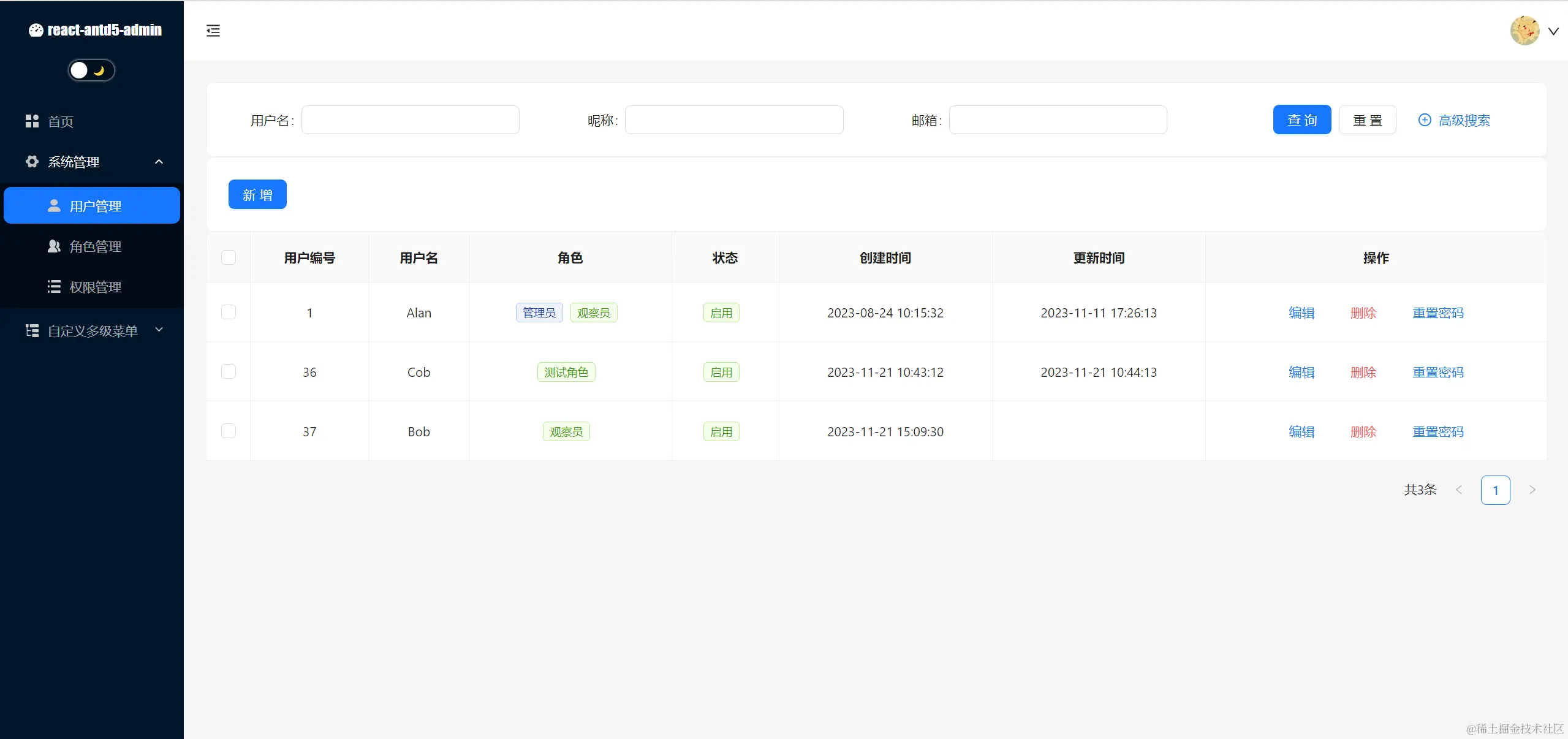The width and height of the screenshot is (1568, 739).
Task: Click the 创建时间 column header
Action: [x=885, y=257]
